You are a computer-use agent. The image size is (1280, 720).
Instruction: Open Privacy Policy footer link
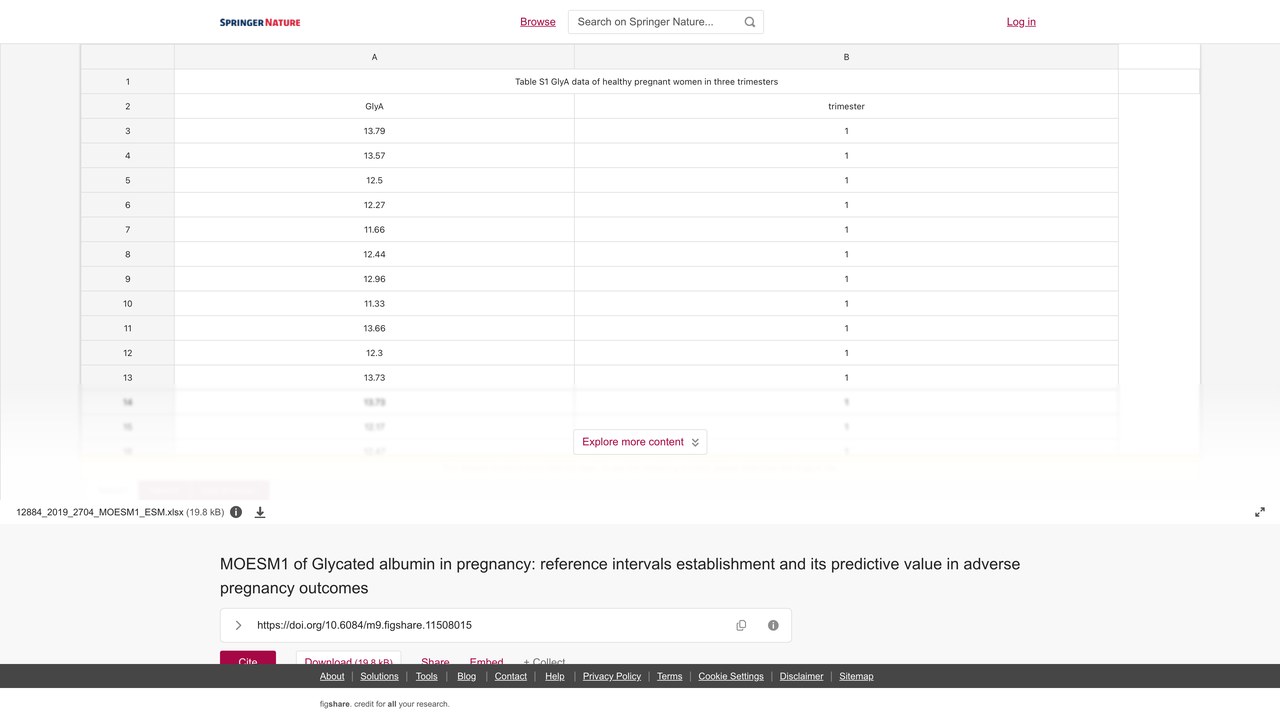coord(612,677)
